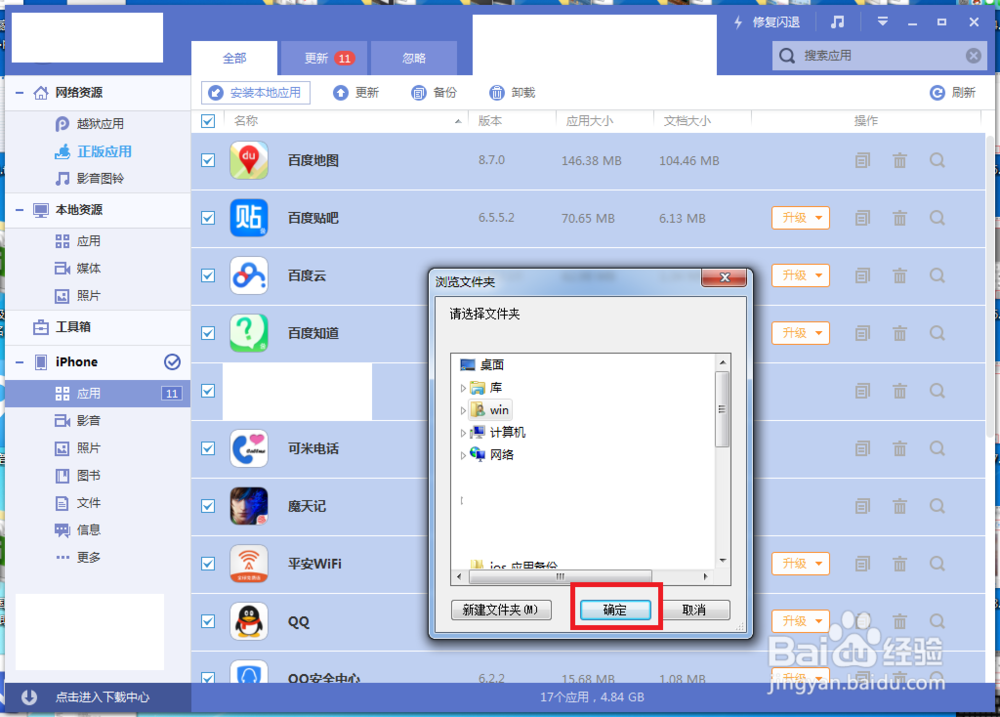Click the 可米电话 app icon
Viewport: 1000px width, 717px height.
(249, 448)
